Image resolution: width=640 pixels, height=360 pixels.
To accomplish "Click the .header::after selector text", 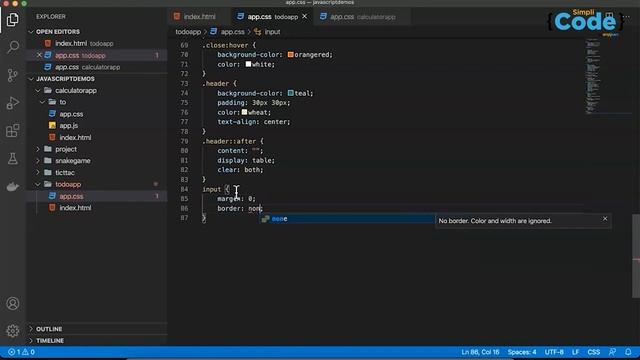I will click(x=229, y=141).
